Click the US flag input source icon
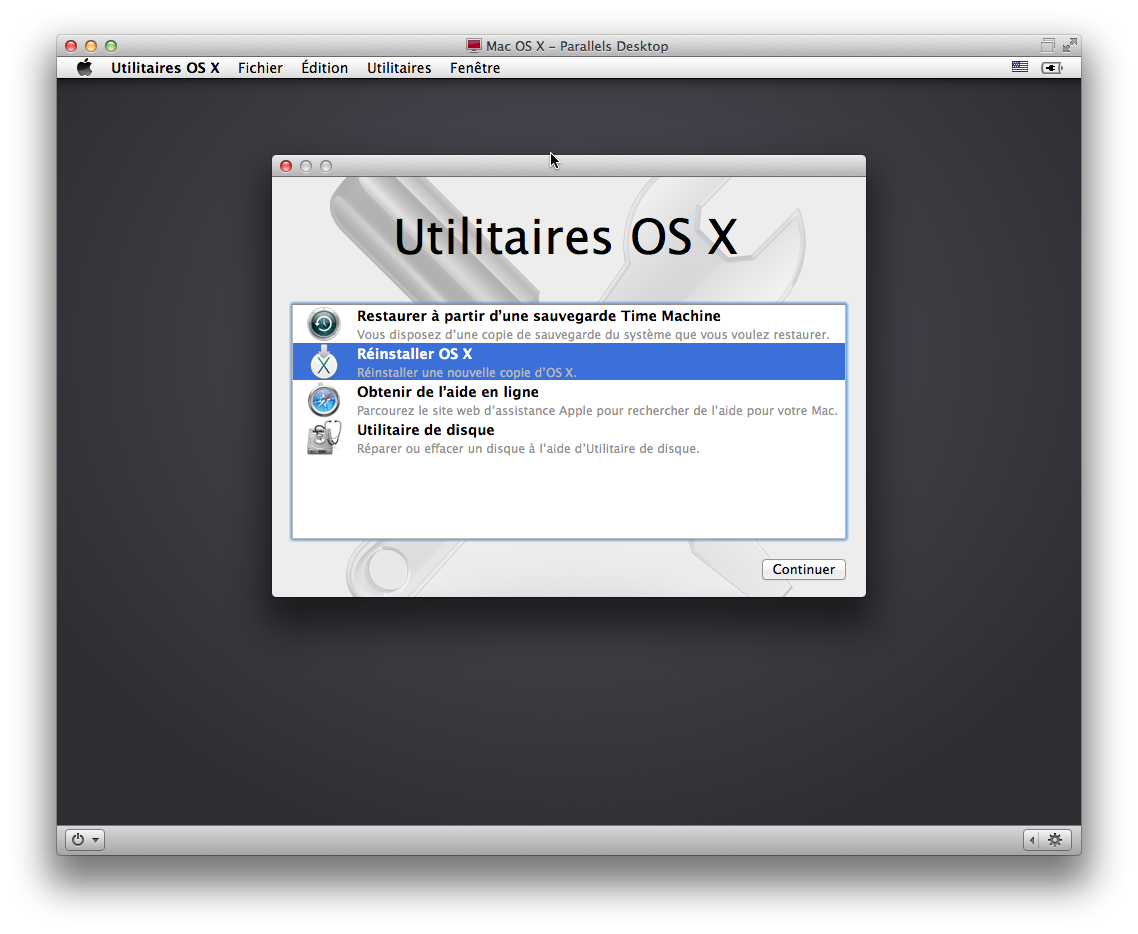 (x=1019, y=67)
